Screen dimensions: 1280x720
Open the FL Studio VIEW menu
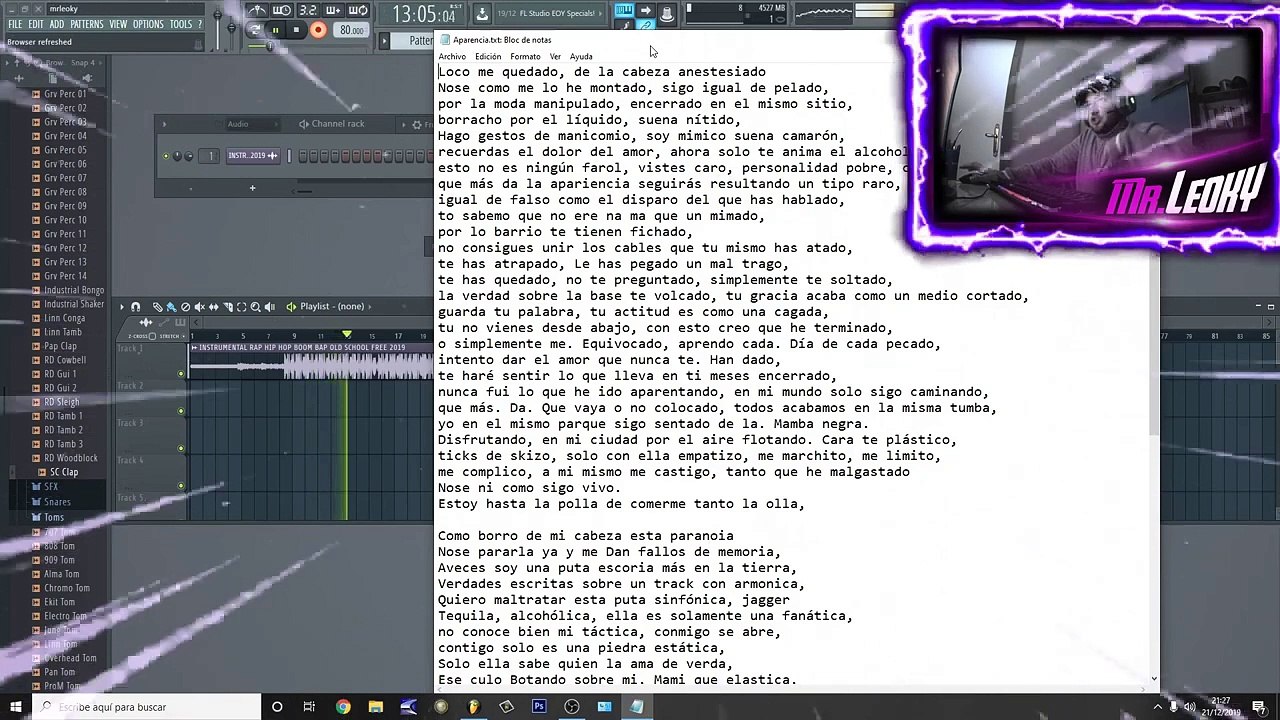click(118, 24)
